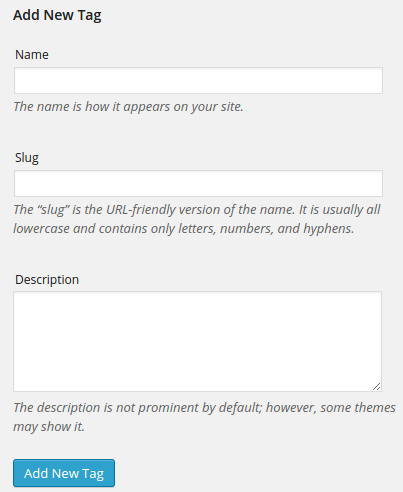Grab the Description textarea resize handle
The height and width of the screenshot is (492, 403).
pos(377,387)
